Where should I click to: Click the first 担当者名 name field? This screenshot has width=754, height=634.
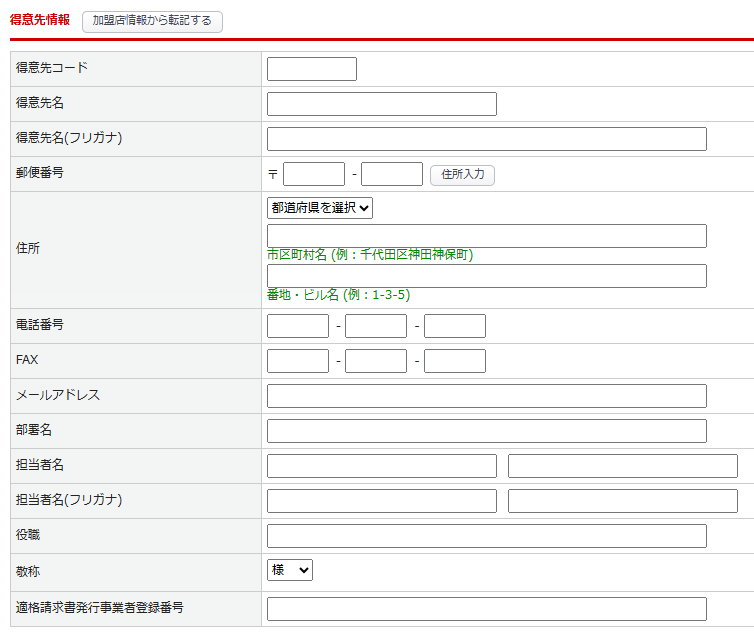coord(381,466)
